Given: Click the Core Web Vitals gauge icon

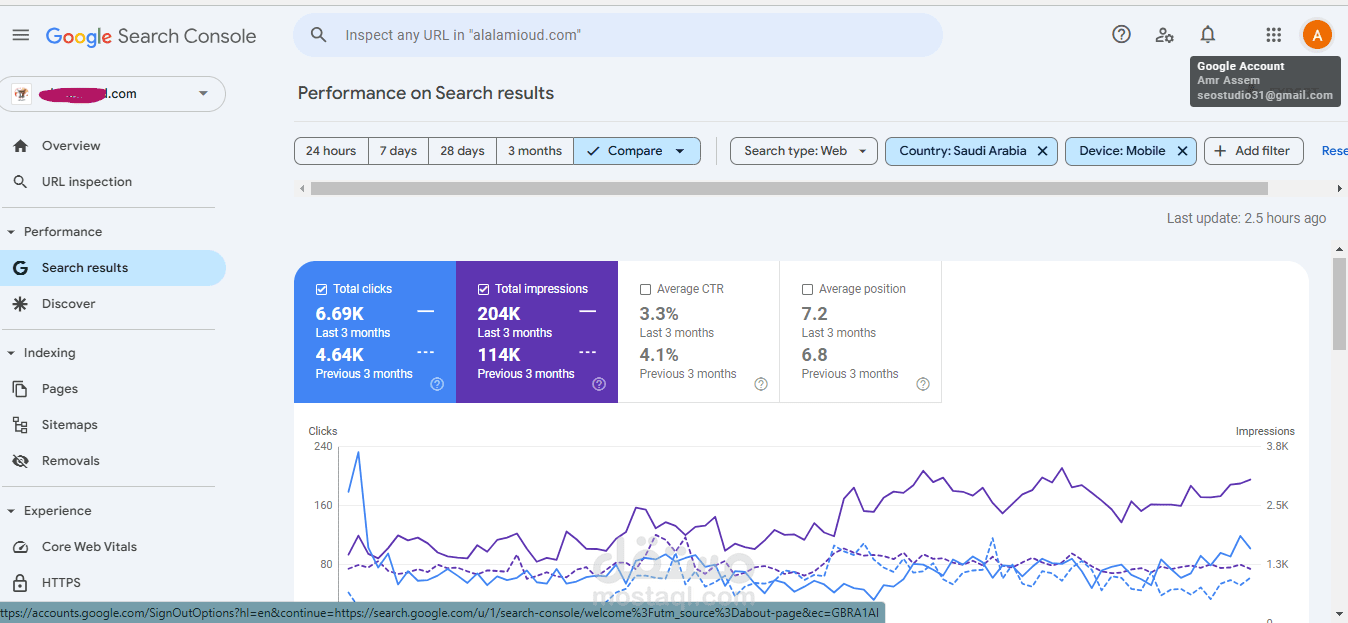Looking at the screenshot, I should pos(20,547).
